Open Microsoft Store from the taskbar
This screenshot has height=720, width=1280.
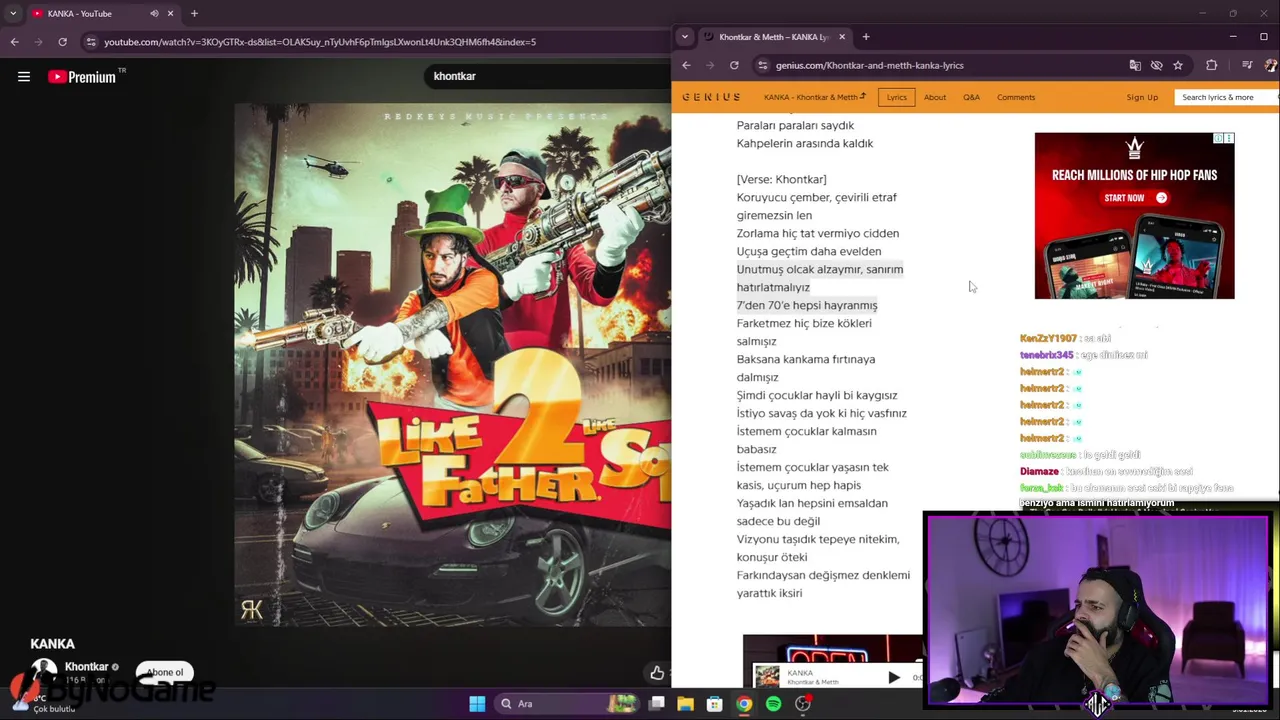click(x=714, y=704)
